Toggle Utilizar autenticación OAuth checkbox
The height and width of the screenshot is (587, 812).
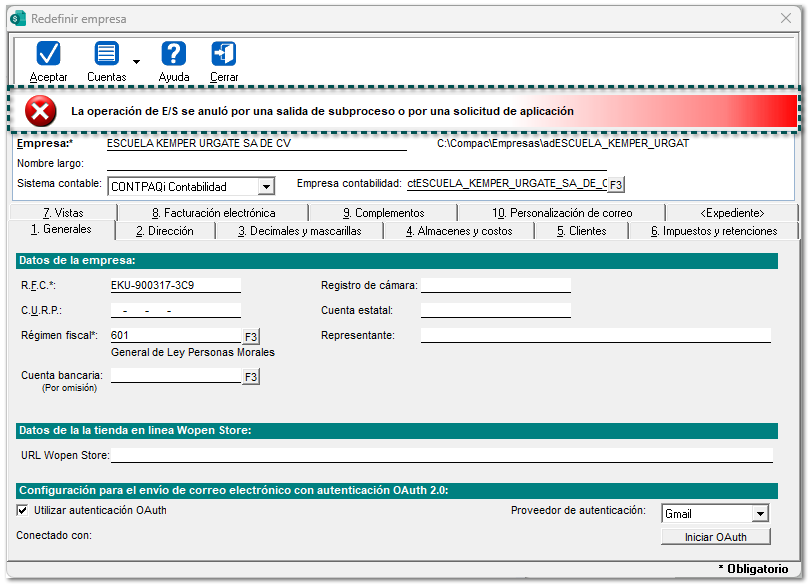[22, 510]
